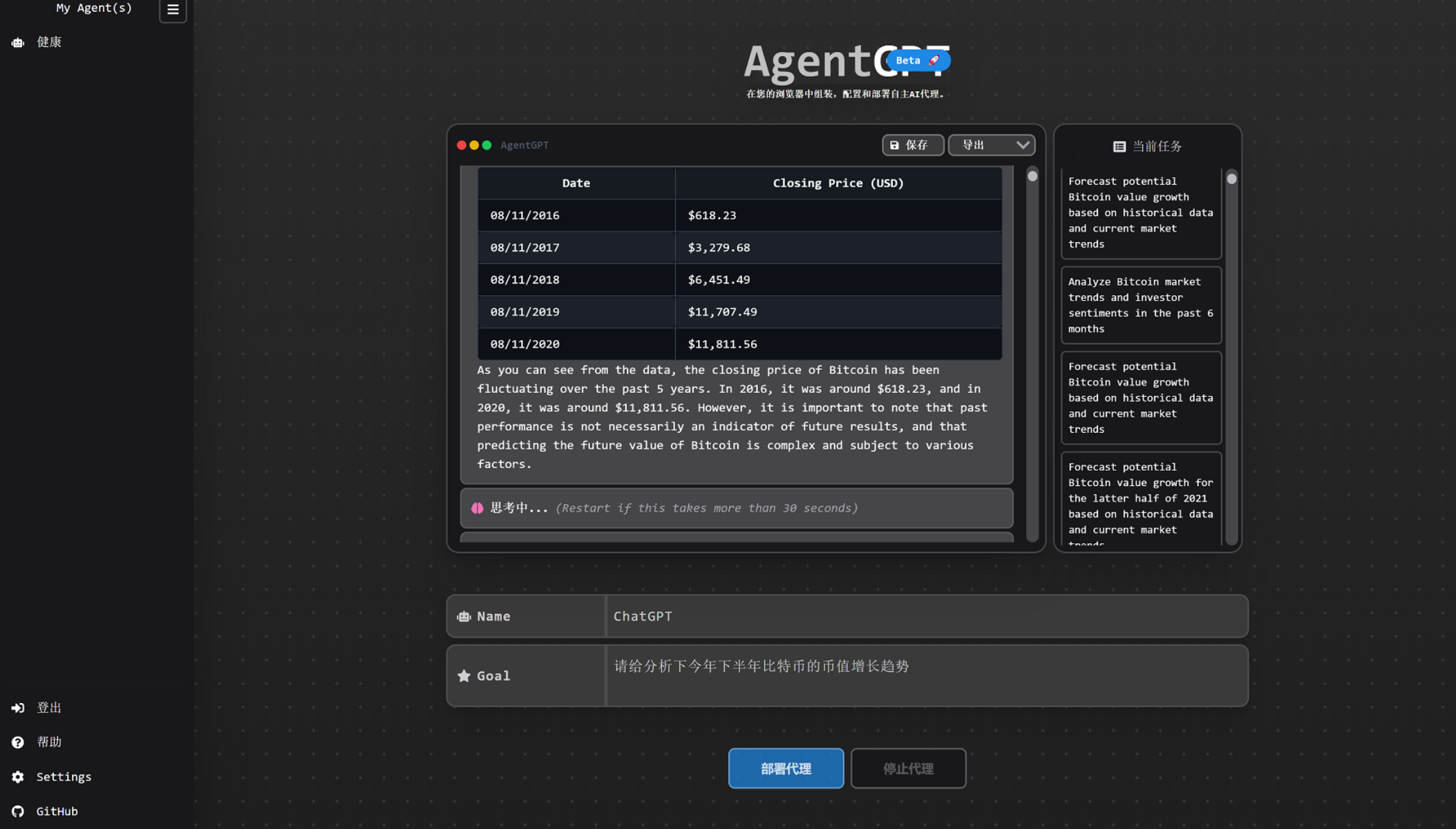Select My Agent(s) in the sidebar

(x=94, y=8)
